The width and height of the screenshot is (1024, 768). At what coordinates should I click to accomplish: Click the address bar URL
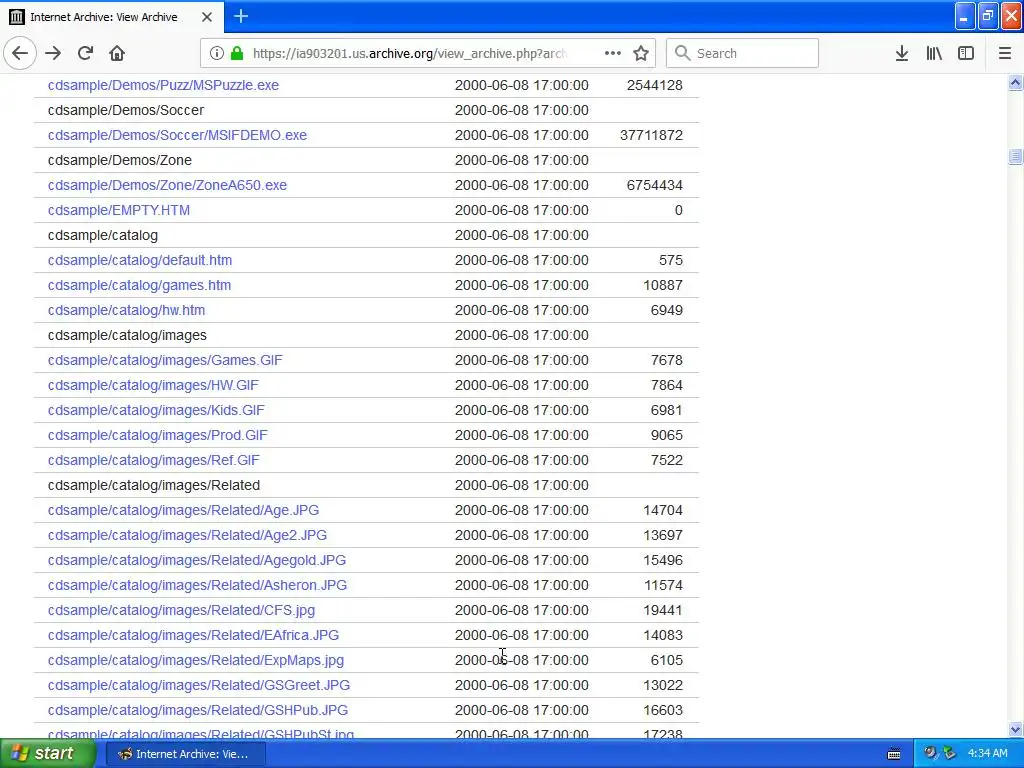pyautogui.click(x=409, y=54)
